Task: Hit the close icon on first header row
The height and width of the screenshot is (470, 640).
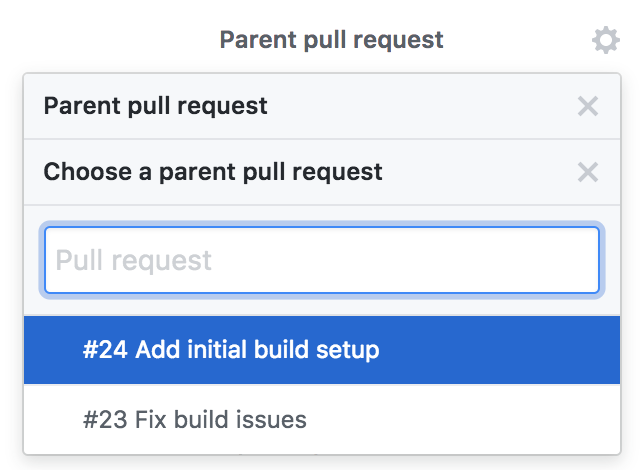Action: (588, 106)
